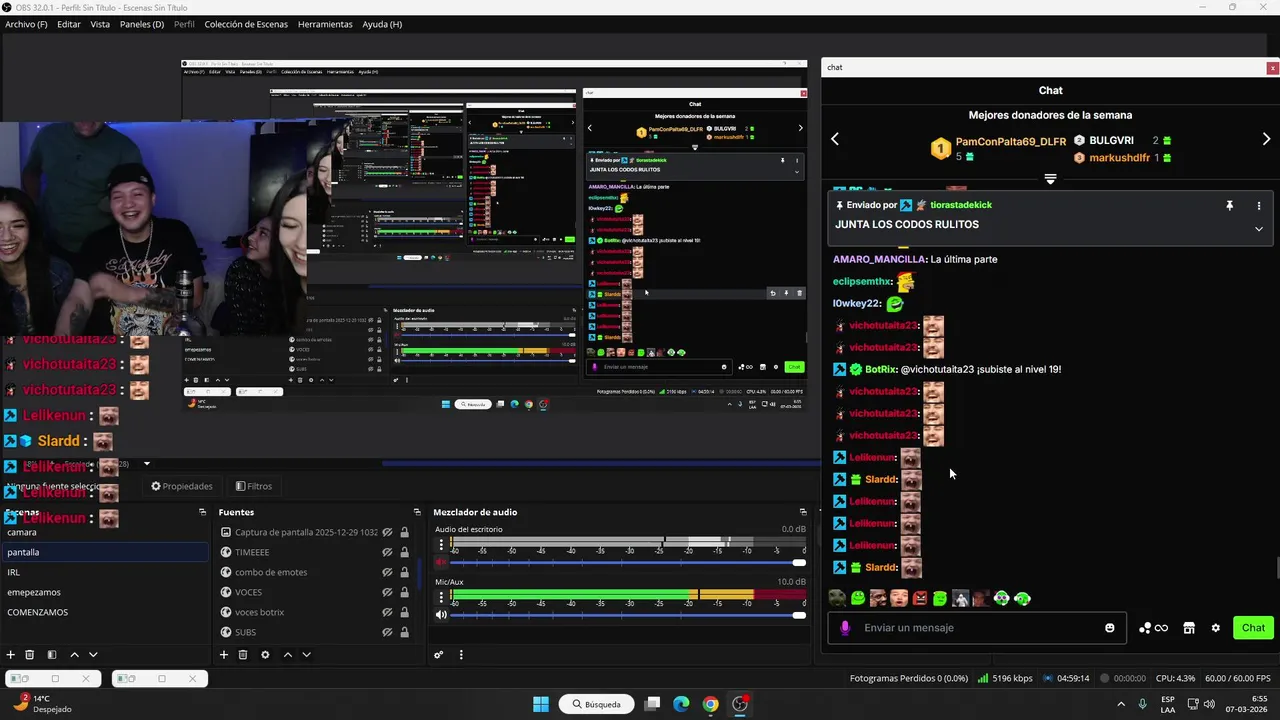Open tiorastadekick user link in pinned message
Viewport: 1280px width, 720px height.
(x=961, y=205)
